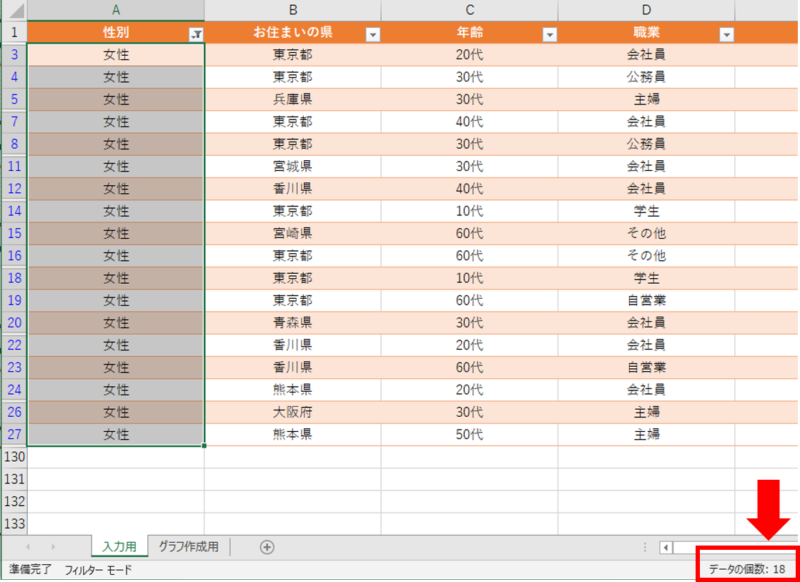Click the 兵庫県 cell in row 5

pyautogui.click(x=293, y=99)
